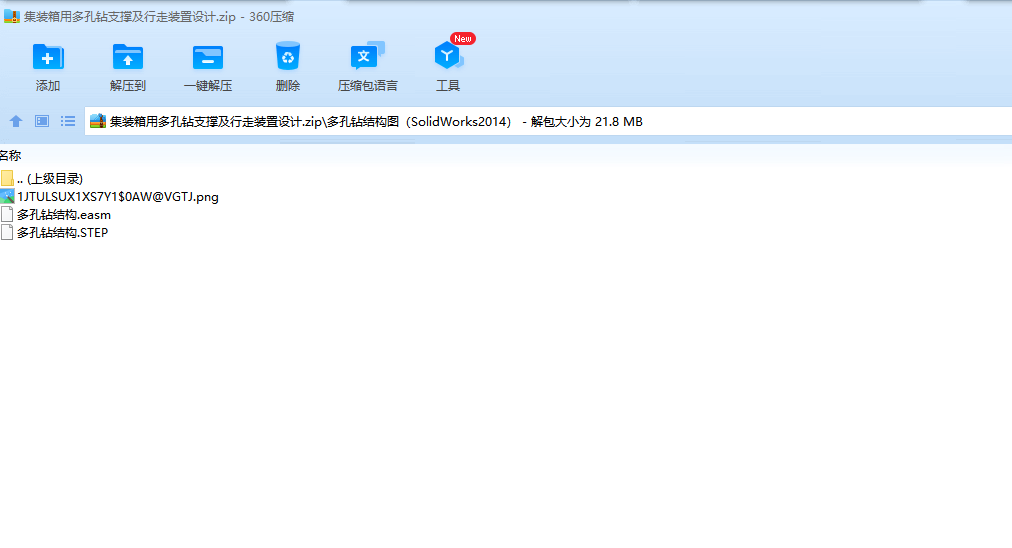Viewport: 1012px width, 548px height.
Task: Select the .. (上级目录) parent directory entry
Action: (x=50, y=179)
